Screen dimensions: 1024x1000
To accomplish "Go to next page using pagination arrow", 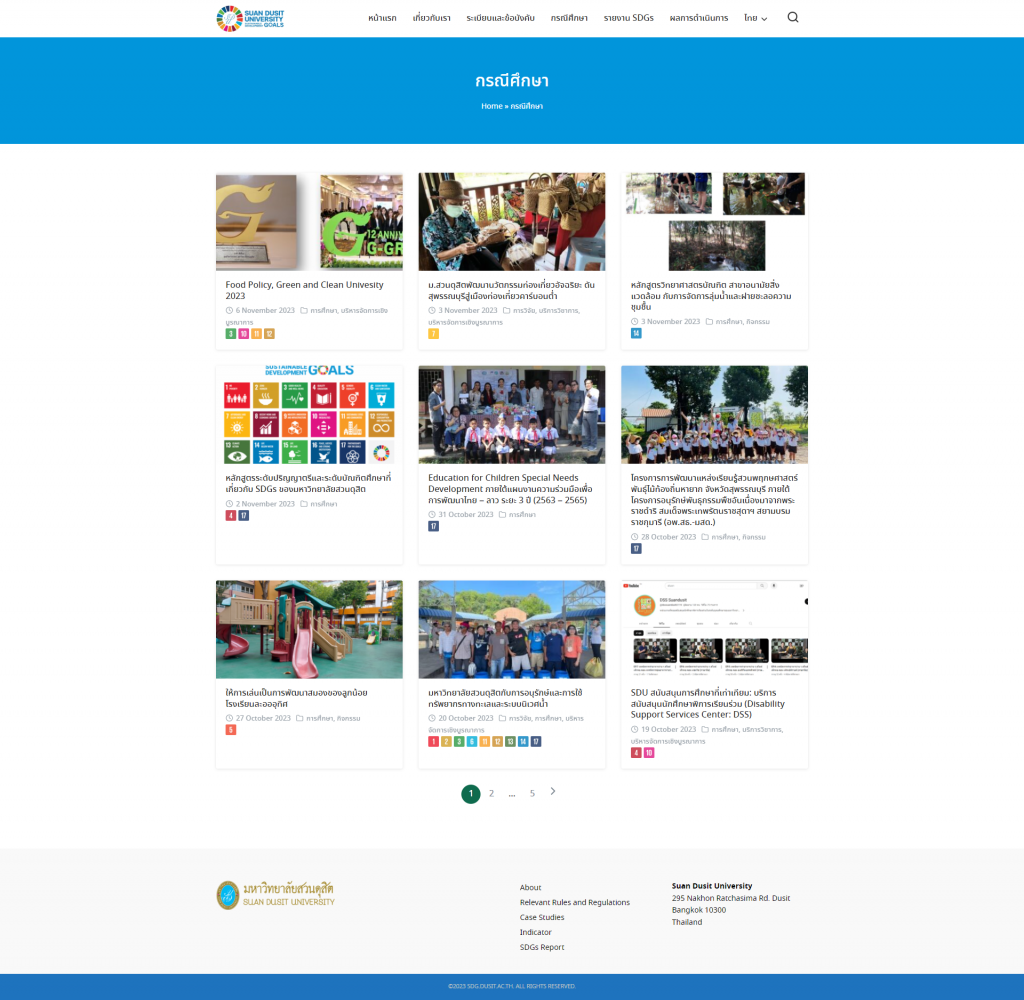I will pyautogui.click(x=553, y=792).
